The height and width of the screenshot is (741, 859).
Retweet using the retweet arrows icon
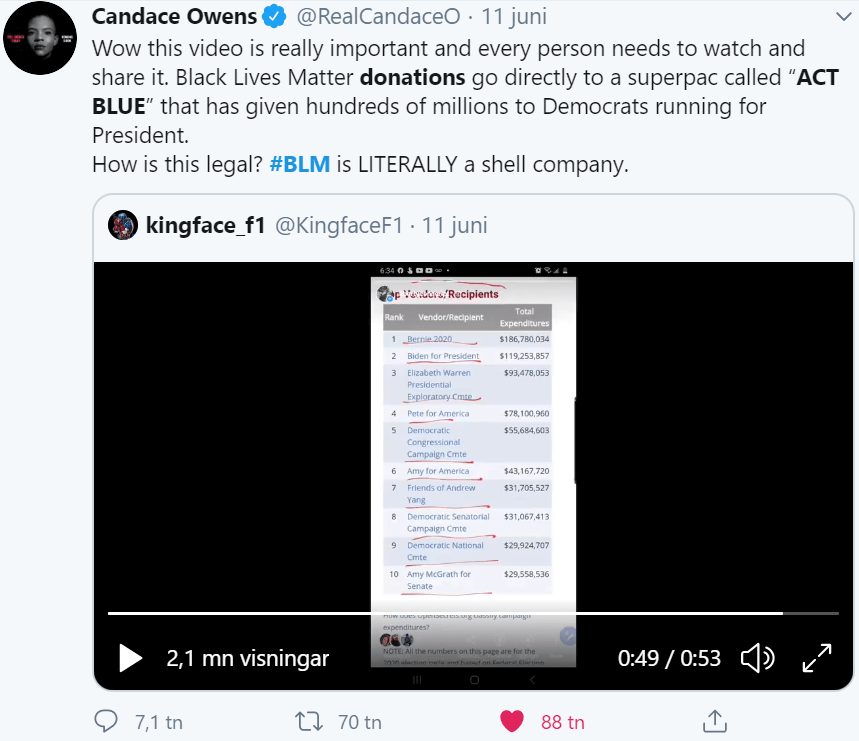point(309,721)
